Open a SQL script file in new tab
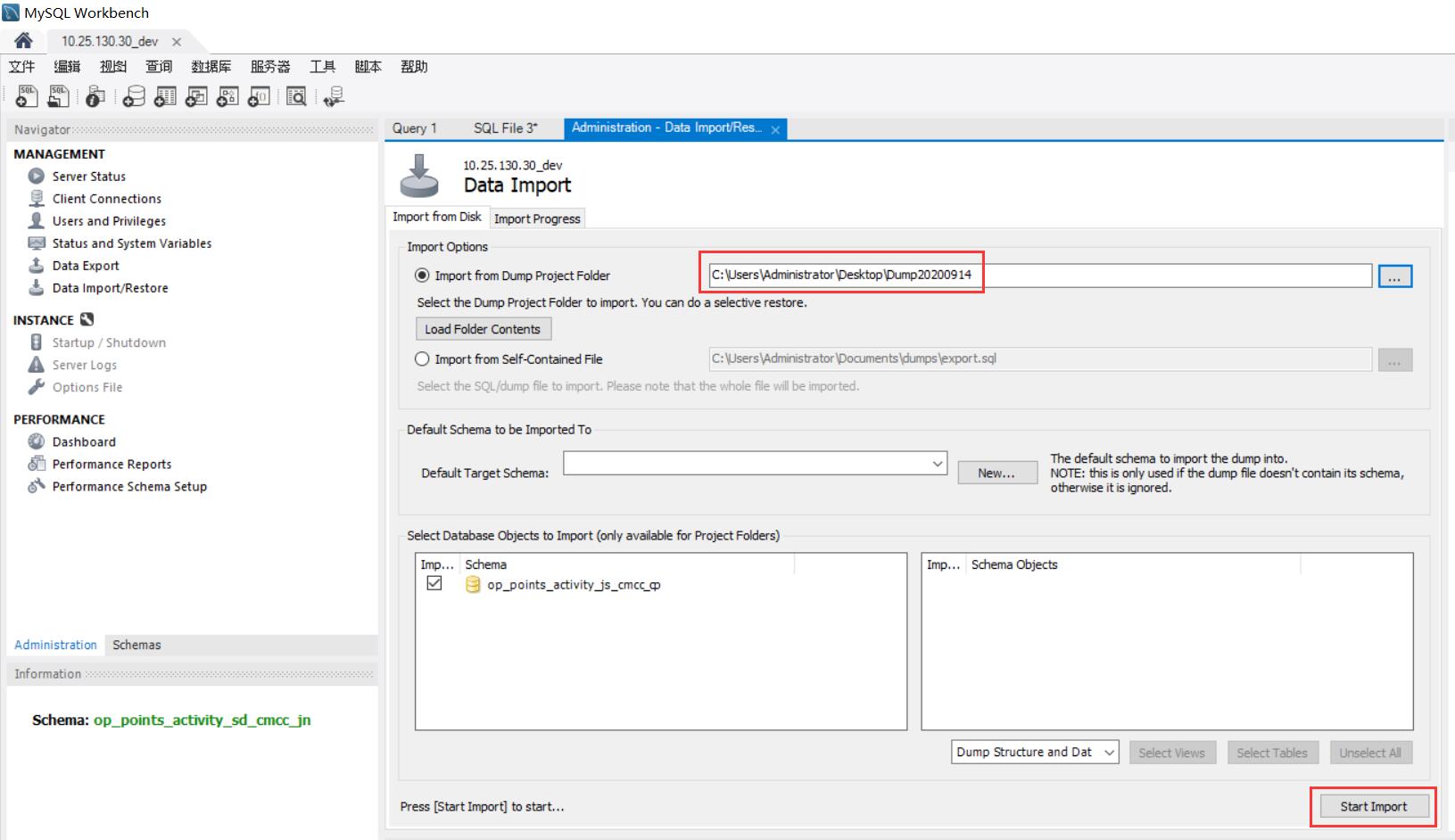The image size is (1455, 840). [57, 96]
